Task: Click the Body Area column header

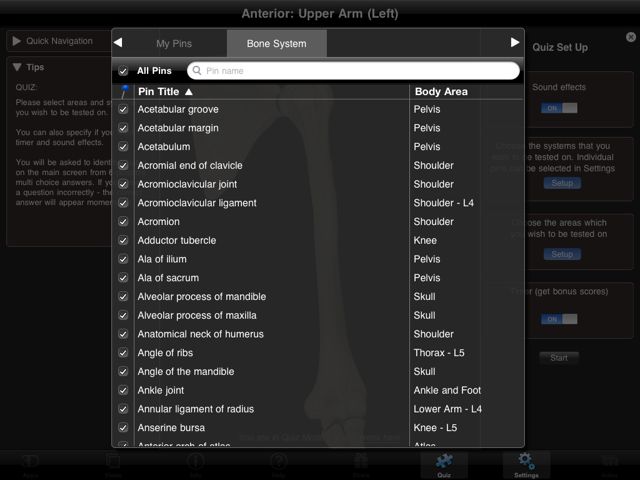Action: tap(441, 92)
